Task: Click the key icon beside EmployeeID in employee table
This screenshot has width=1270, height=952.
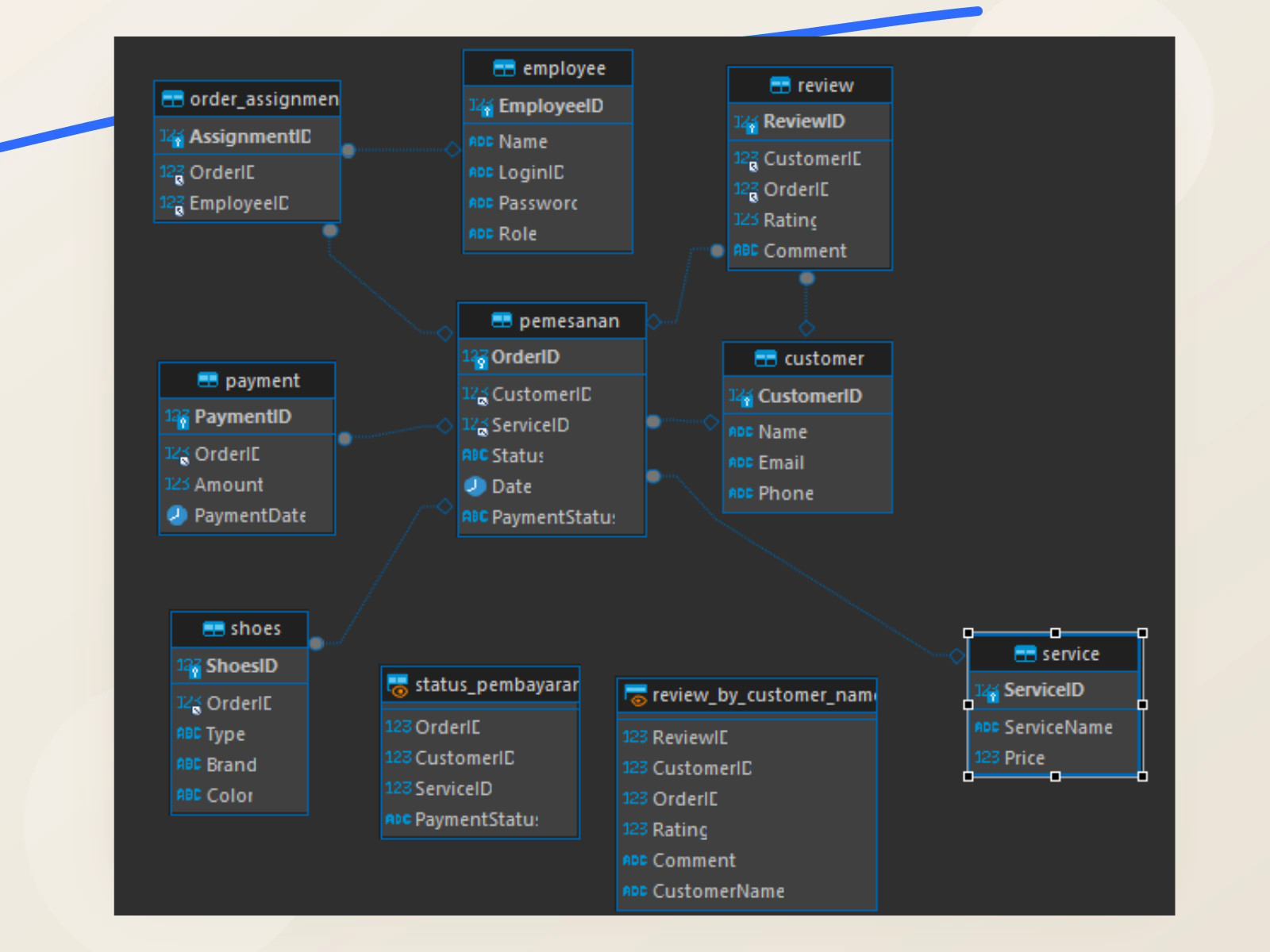Action: coord(481,107)
